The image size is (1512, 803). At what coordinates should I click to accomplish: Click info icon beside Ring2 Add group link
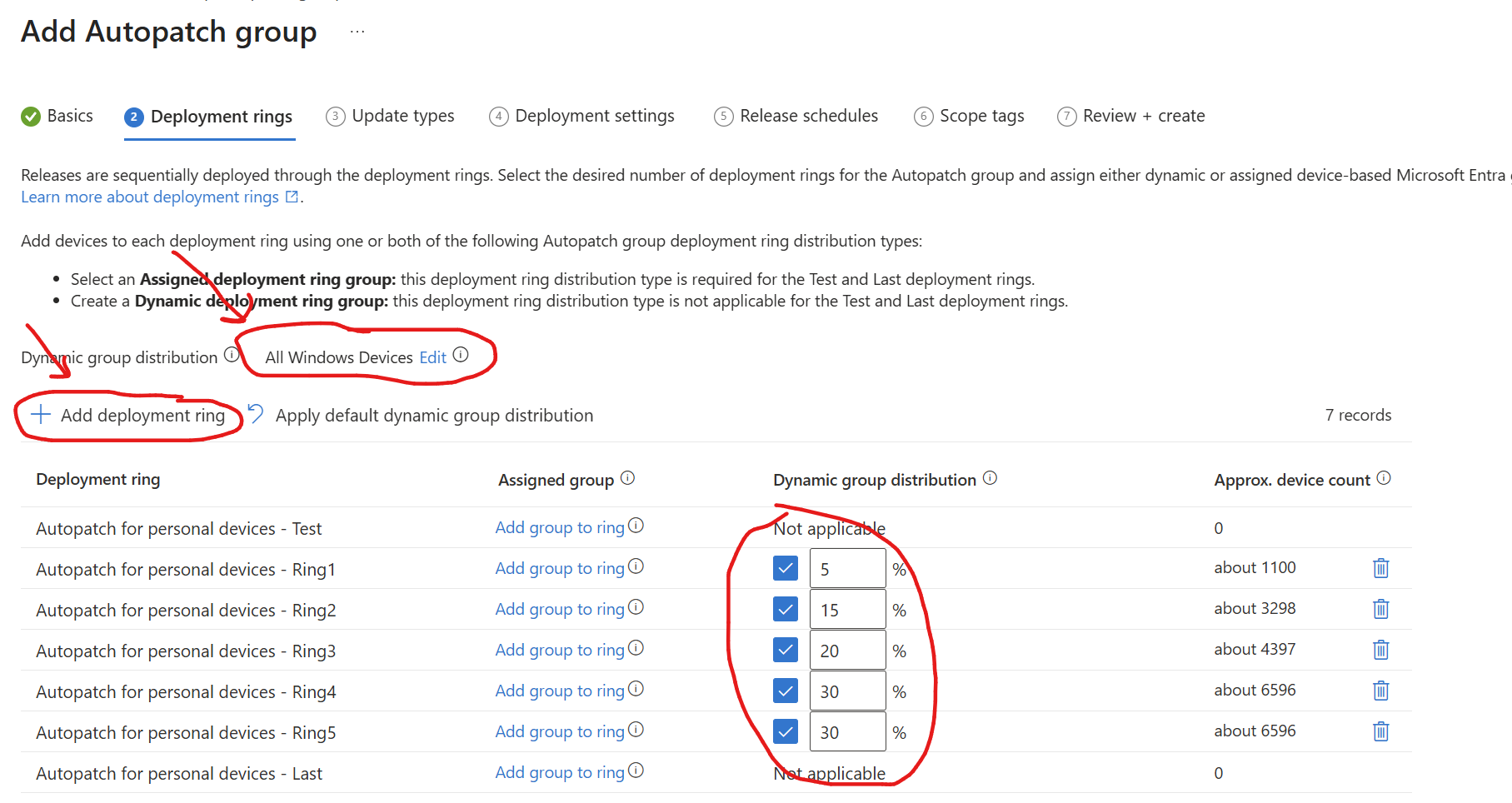[x=636, y=607]
